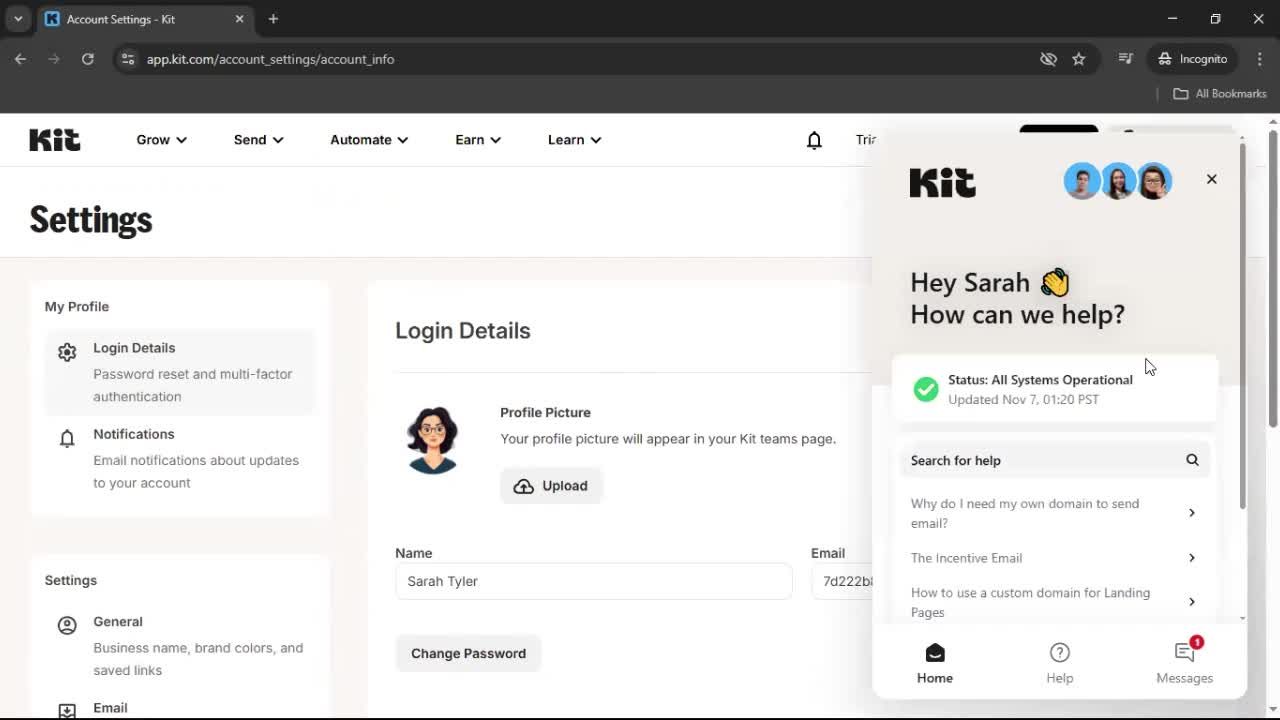Screen dimensions: 1280x720
Task: Open the Automate dropdown
Action: [x=368, y=140]
